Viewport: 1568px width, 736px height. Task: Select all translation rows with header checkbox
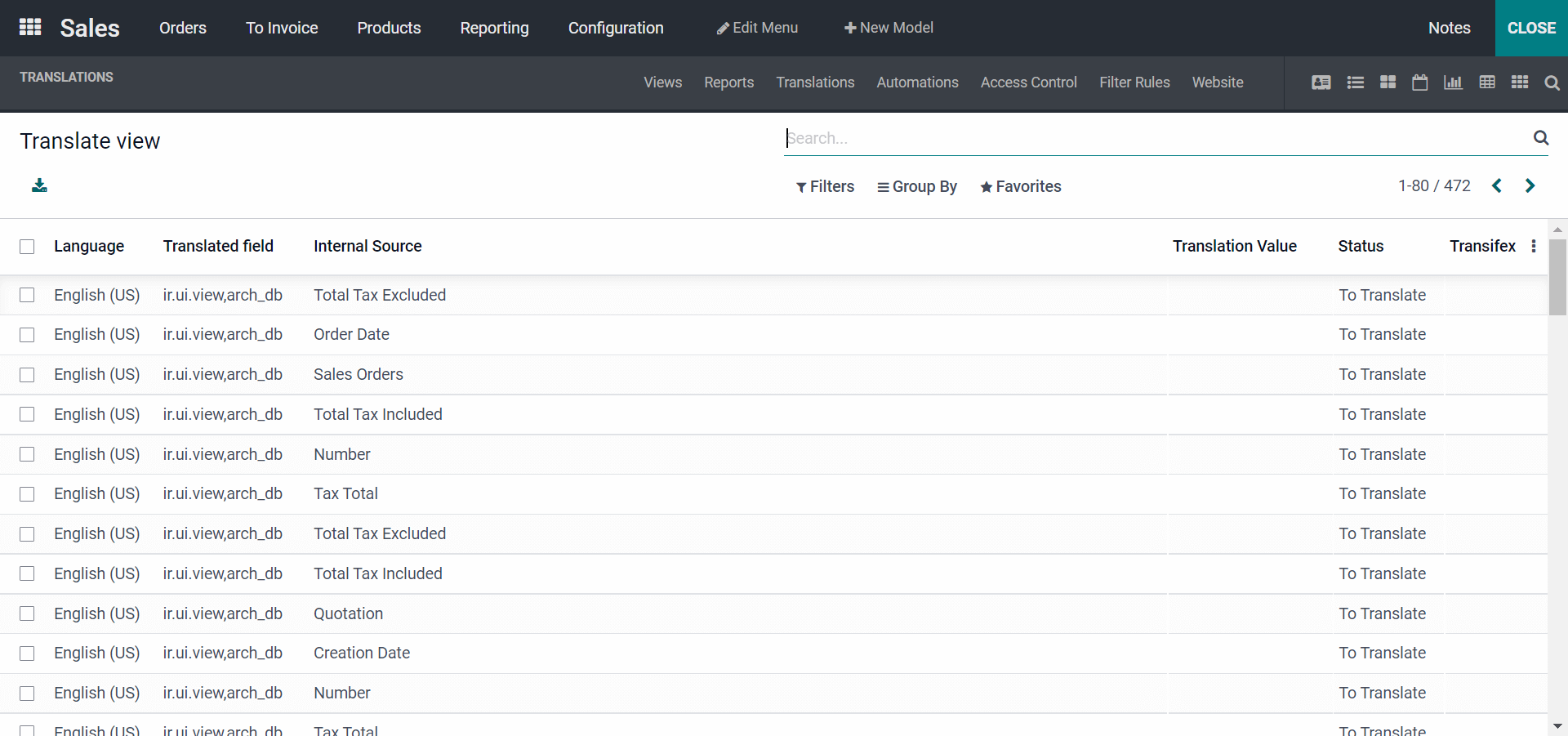pyautogui.click(x=27, y=246)
